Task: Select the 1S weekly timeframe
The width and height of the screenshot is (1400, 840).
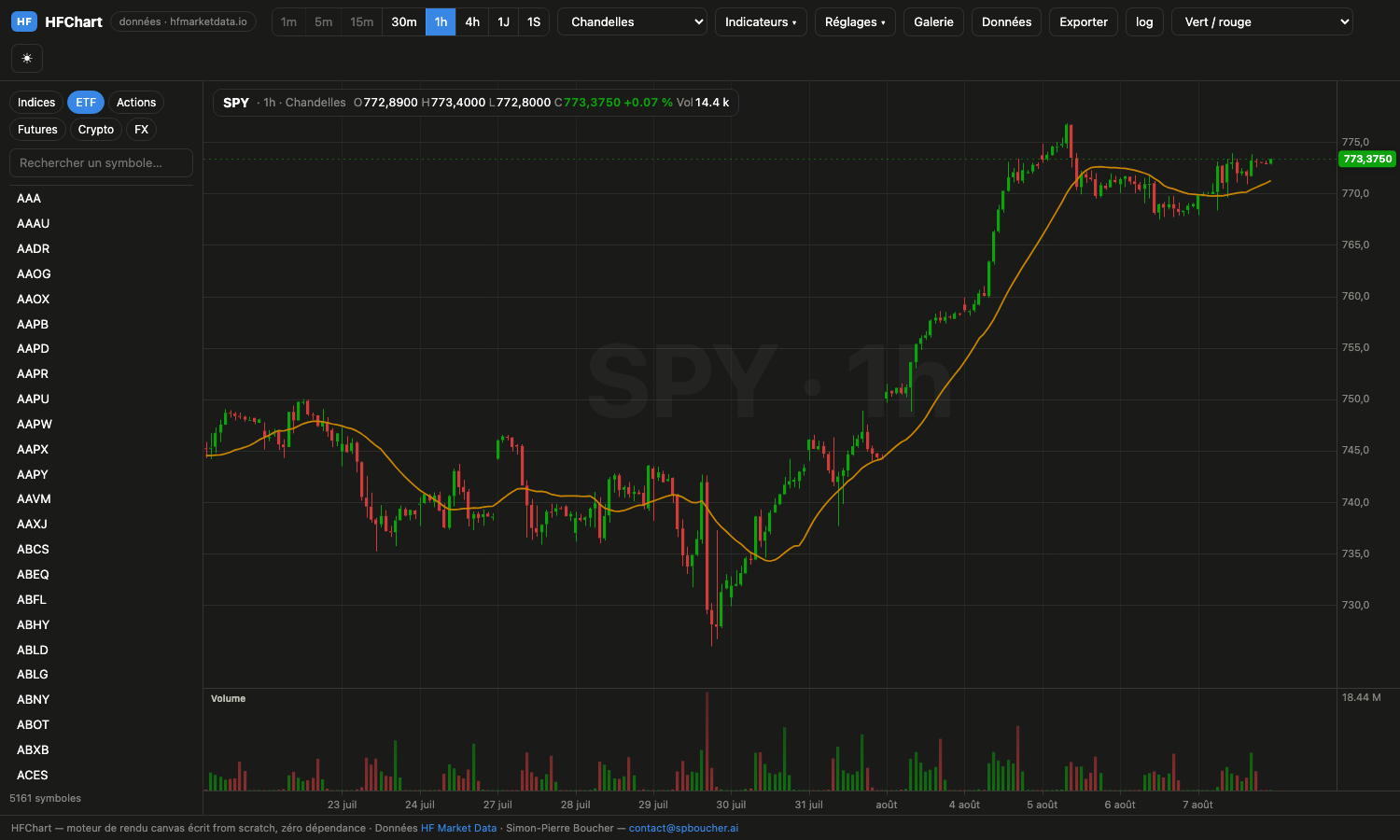Action: pos(534,21)
